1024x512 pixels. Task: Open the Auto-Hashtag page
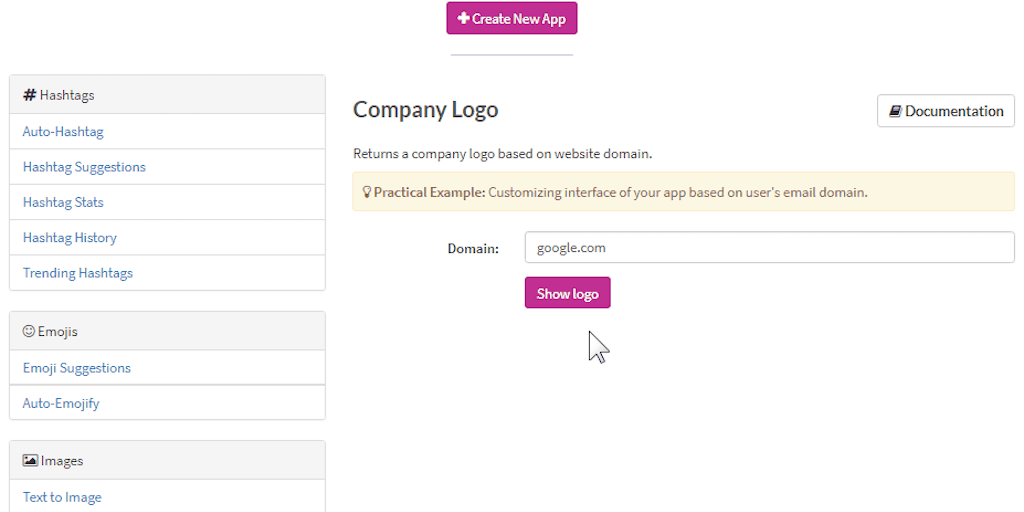[x=63, y=131]
